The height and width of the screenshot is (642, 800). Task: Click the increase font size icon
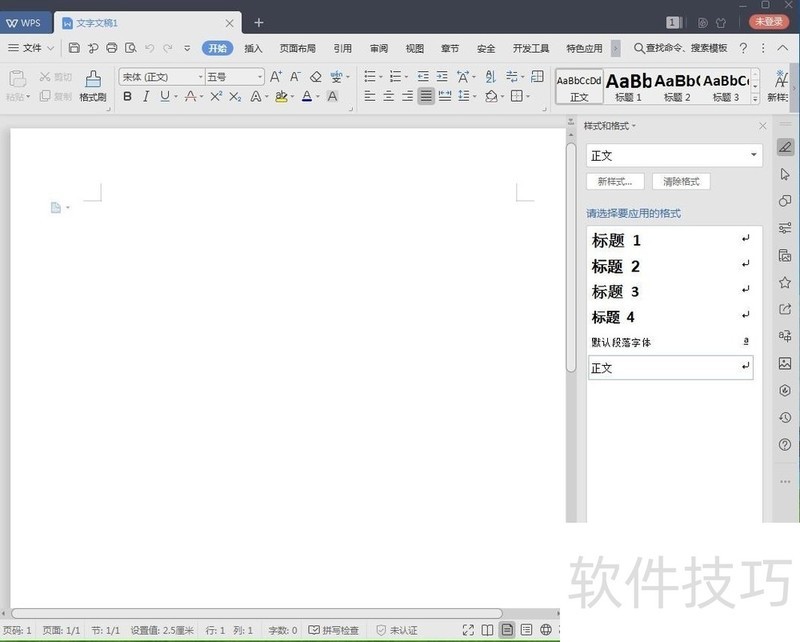pos(276,77)
